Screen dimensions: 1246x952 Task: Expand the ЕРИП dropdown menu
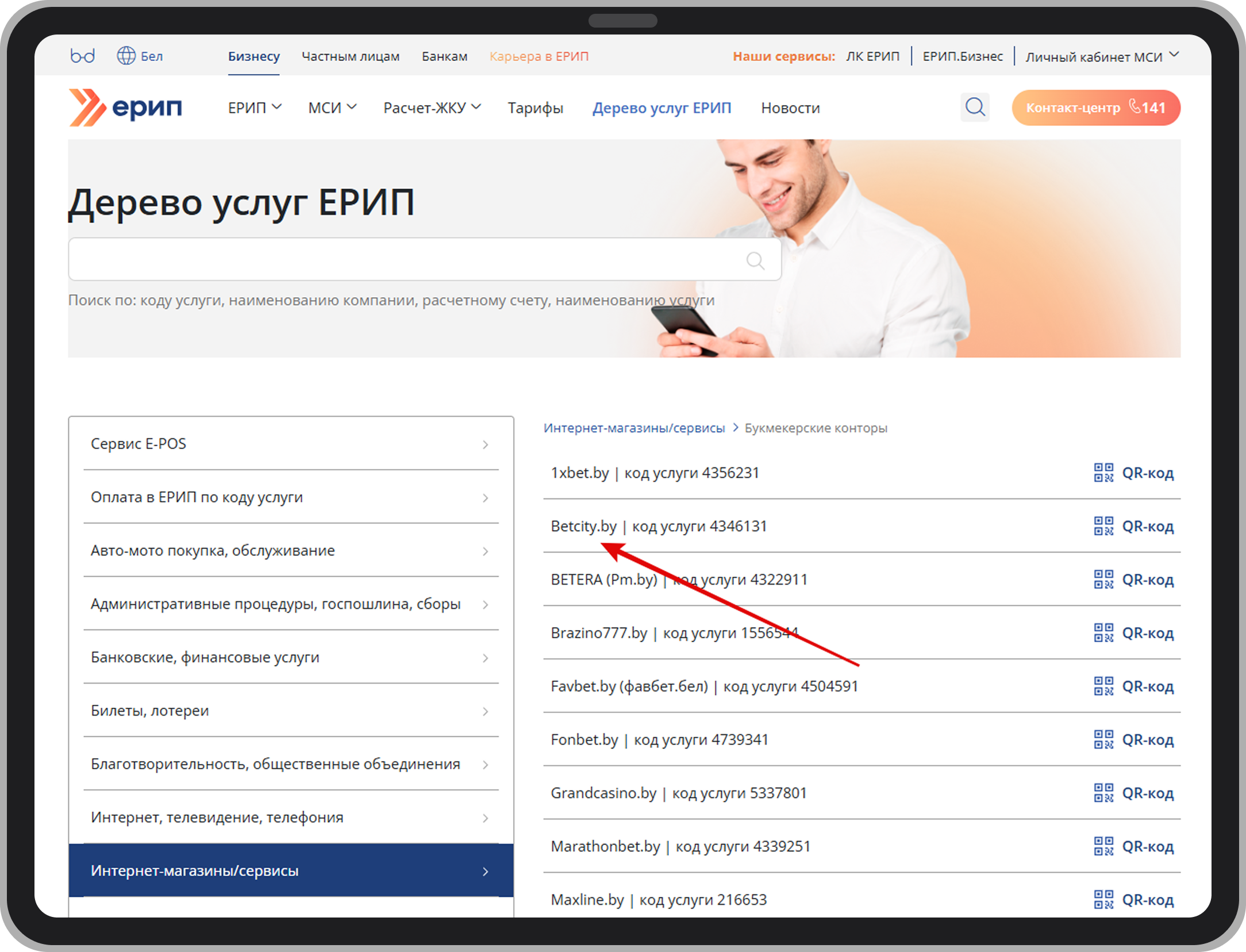254,108
